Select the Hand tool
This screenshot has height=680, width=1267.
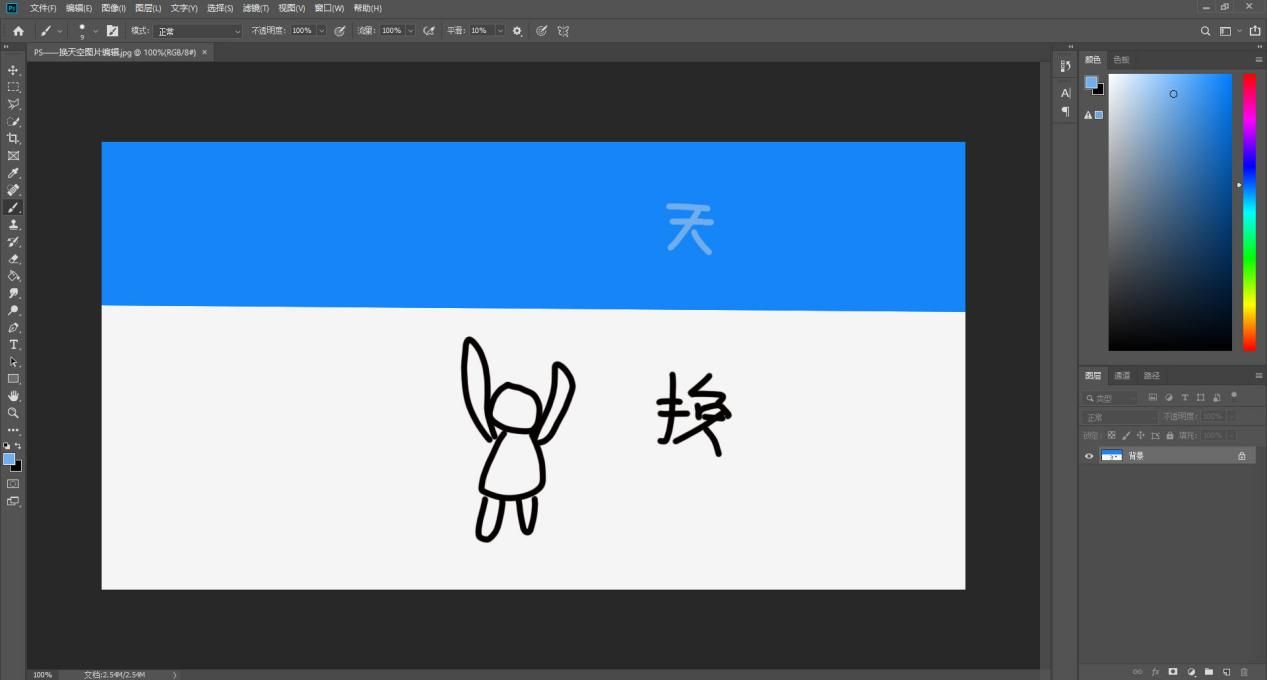(x=13, y=395)
